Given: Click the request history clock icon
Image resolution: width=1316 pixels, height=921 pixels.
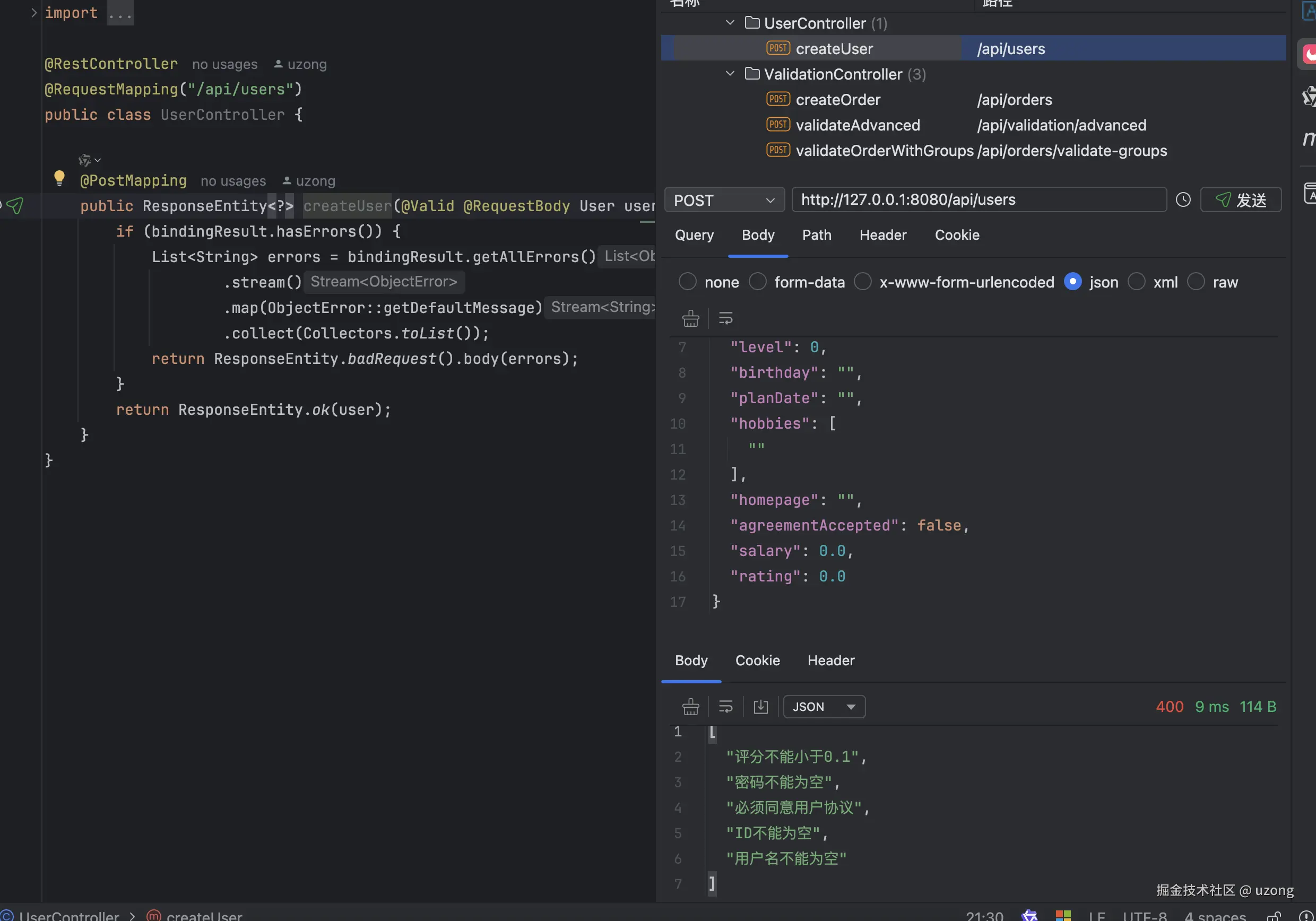Looking at the screenshot, I should tap(1183, 199).
